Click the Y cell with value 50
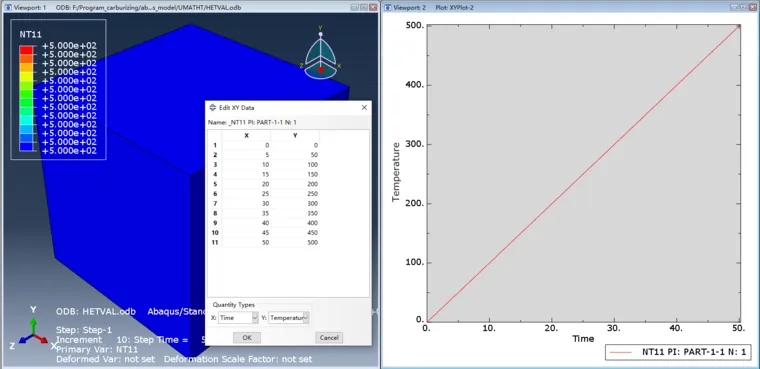 295,155
